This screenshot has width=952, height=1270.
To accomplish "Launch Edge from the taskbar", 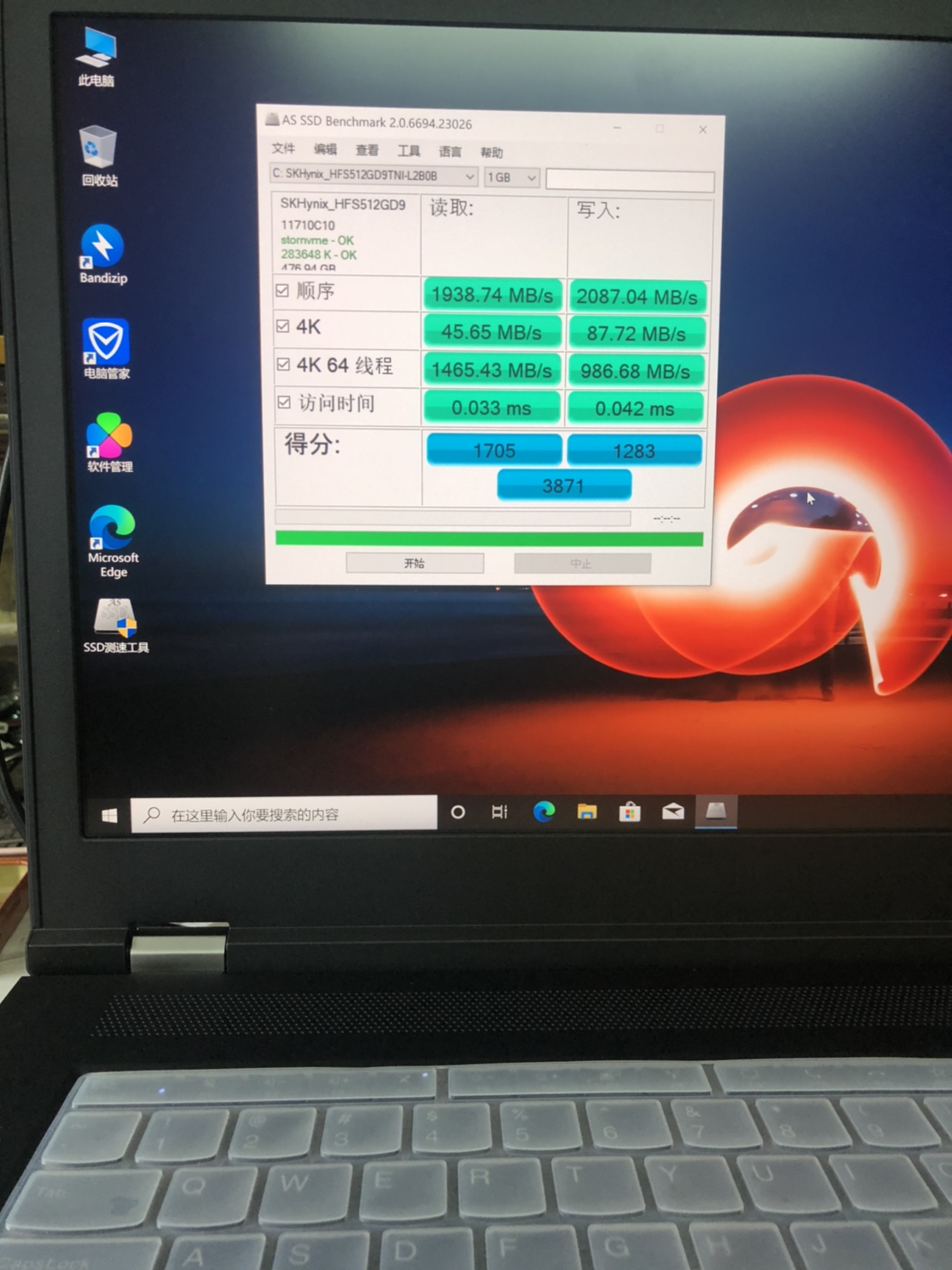I will pyautogui.click(x=544, y=812).
